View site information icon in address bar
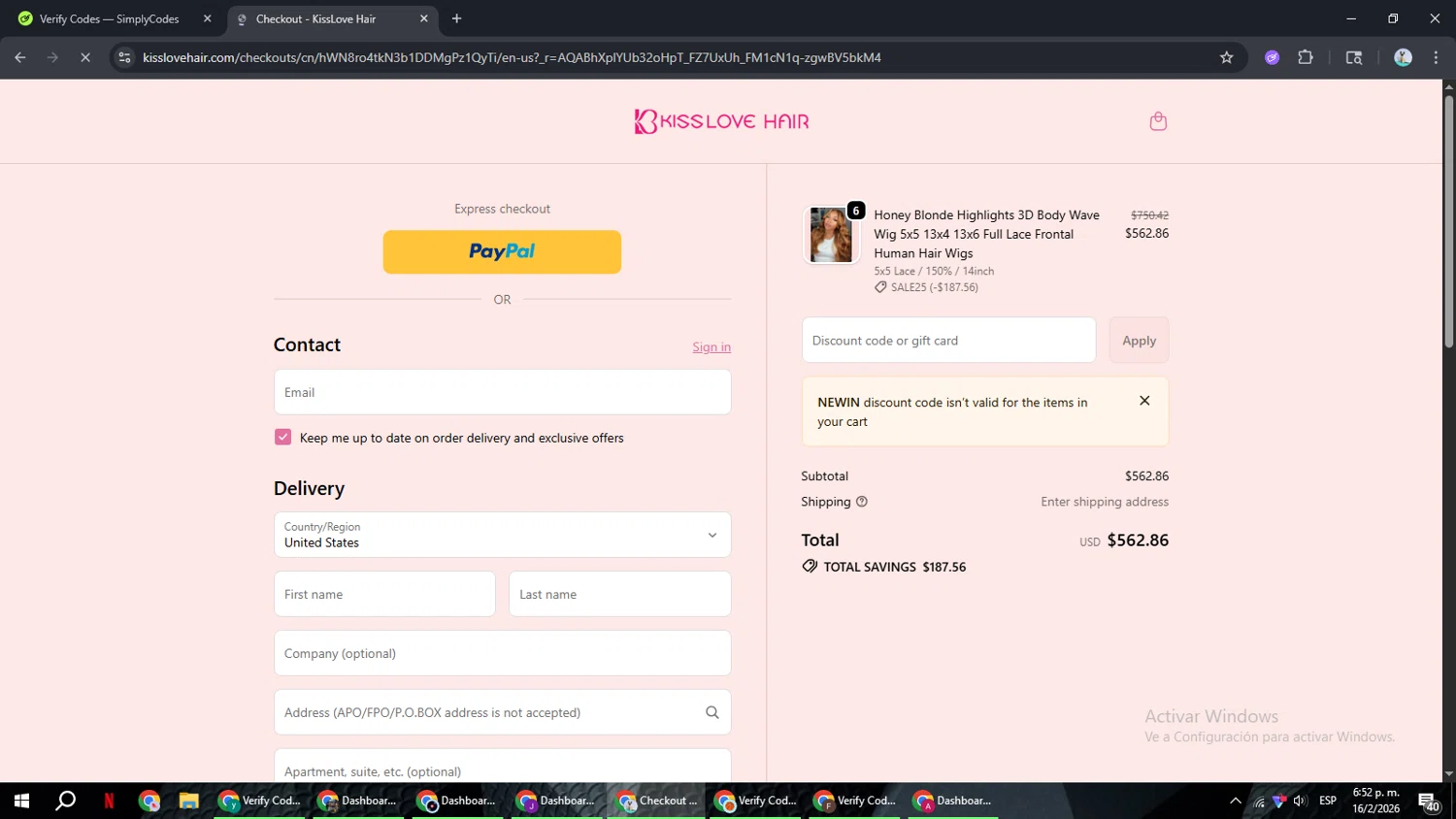This screenshot has height=819, width=1456. click(x=124, y=57)
